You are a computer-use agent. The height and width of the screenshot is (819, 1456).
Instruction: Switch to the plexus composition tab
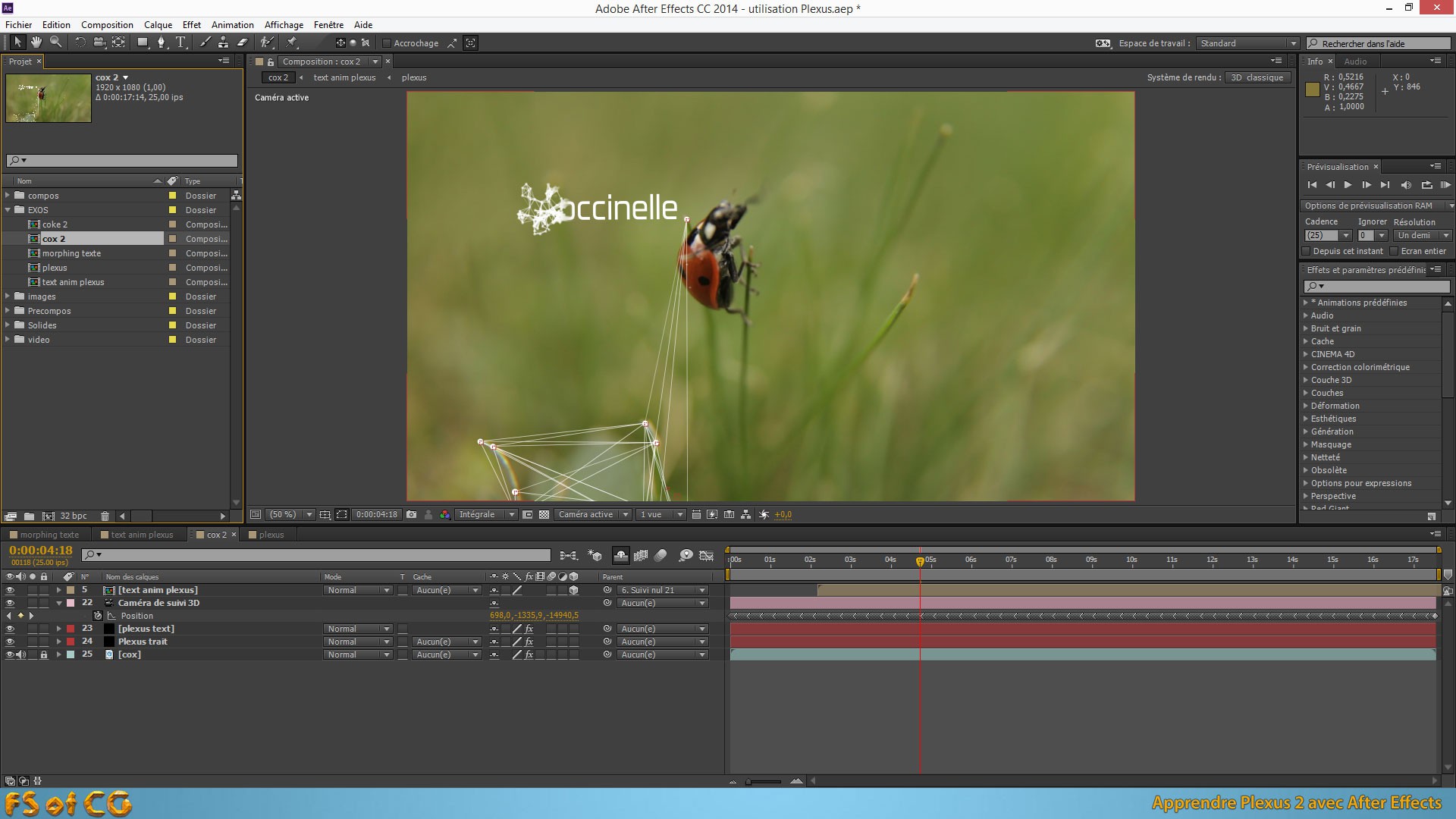(x=271, y=534)
